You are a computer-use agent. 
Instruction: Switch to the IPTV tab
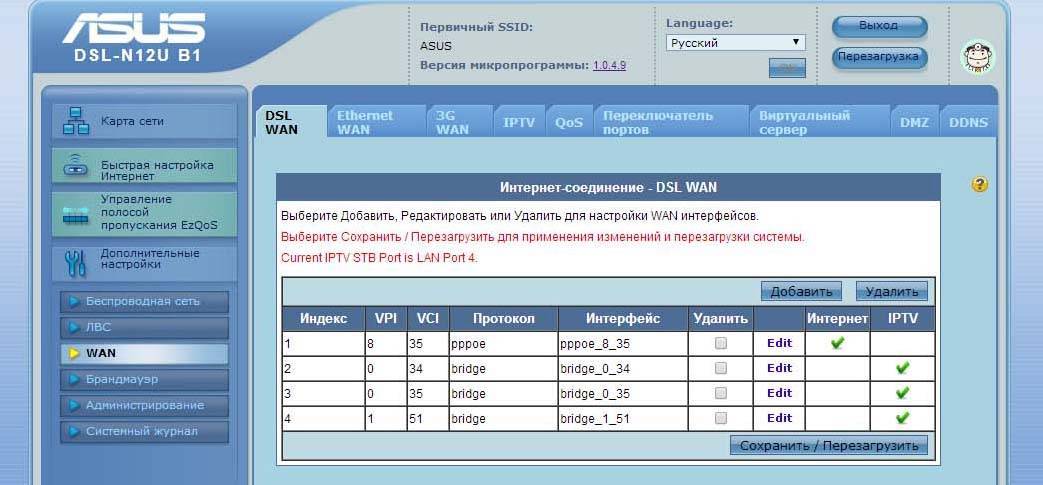point(518,122)
